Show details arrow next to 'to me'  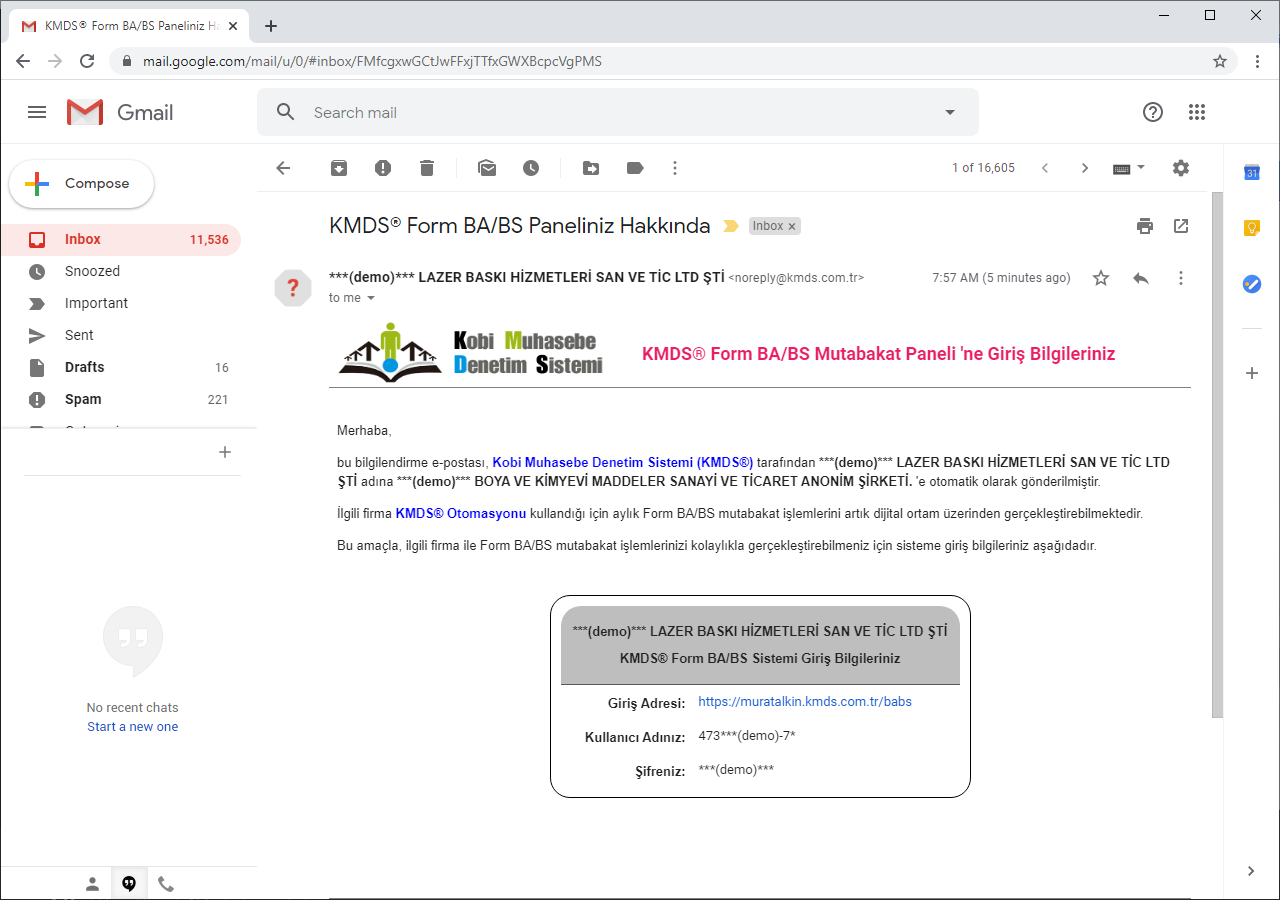371,298
